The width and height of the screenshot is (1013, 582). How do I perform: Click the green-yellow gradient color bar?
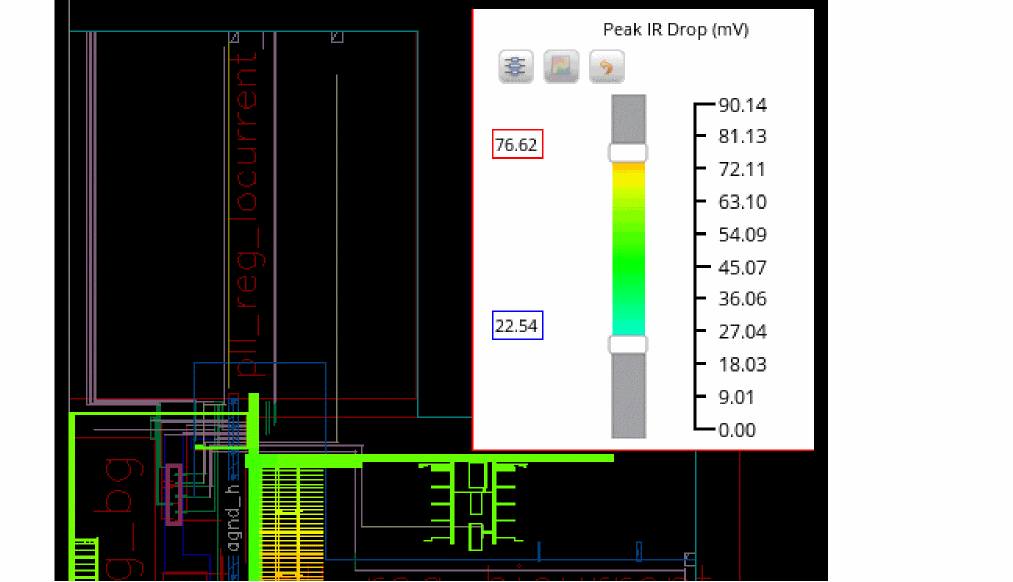pos(628,250)
